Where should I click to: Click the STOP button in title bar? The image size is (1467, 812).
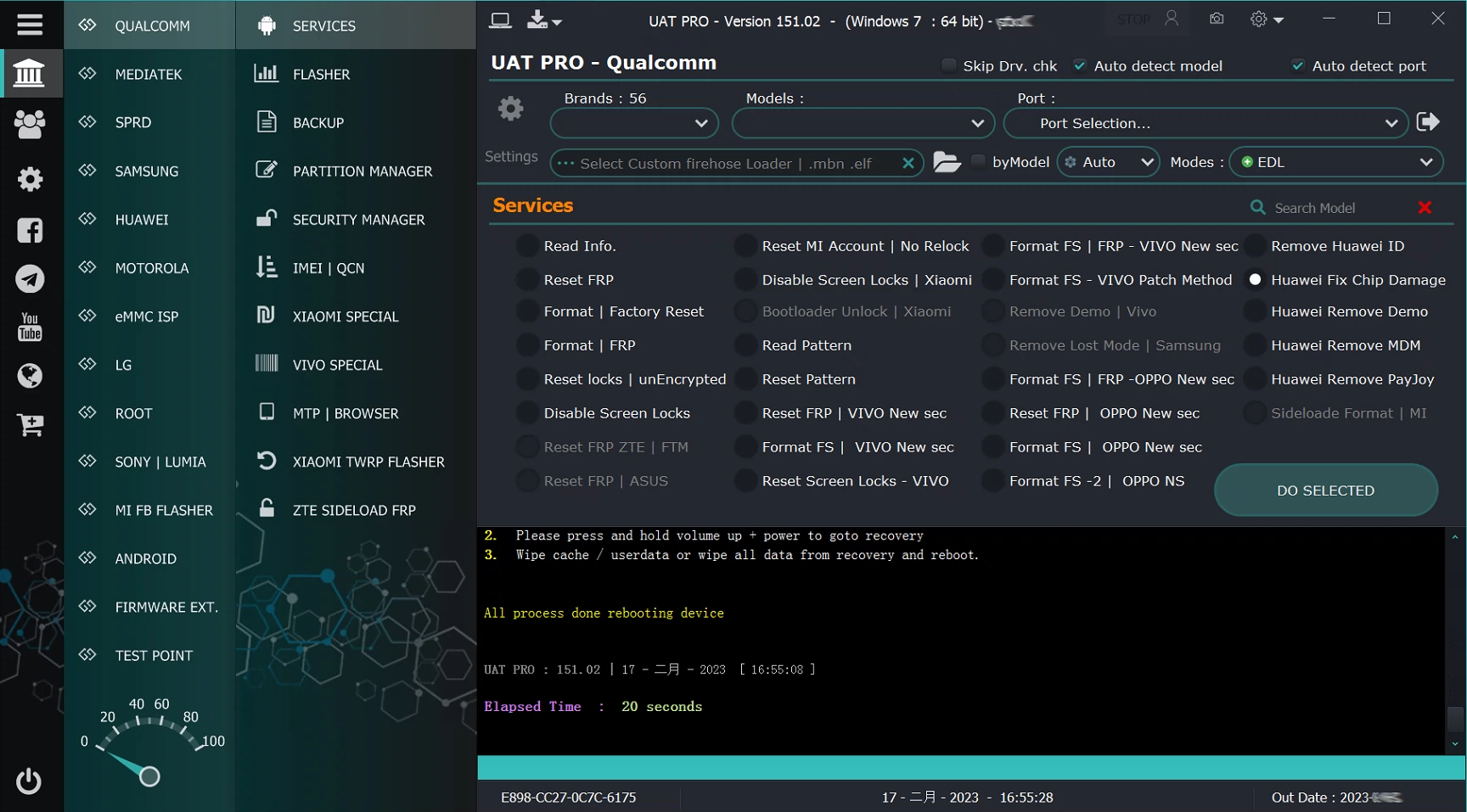1133,20
